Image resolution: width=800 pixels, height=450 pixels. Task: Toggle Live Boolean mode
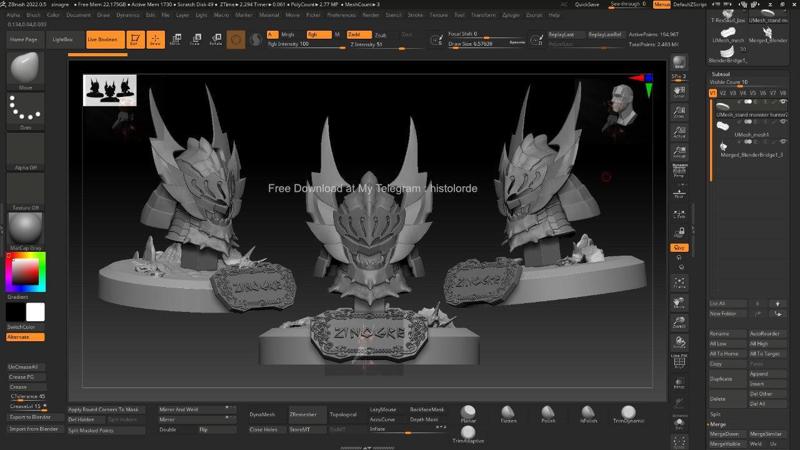[101, 40]
